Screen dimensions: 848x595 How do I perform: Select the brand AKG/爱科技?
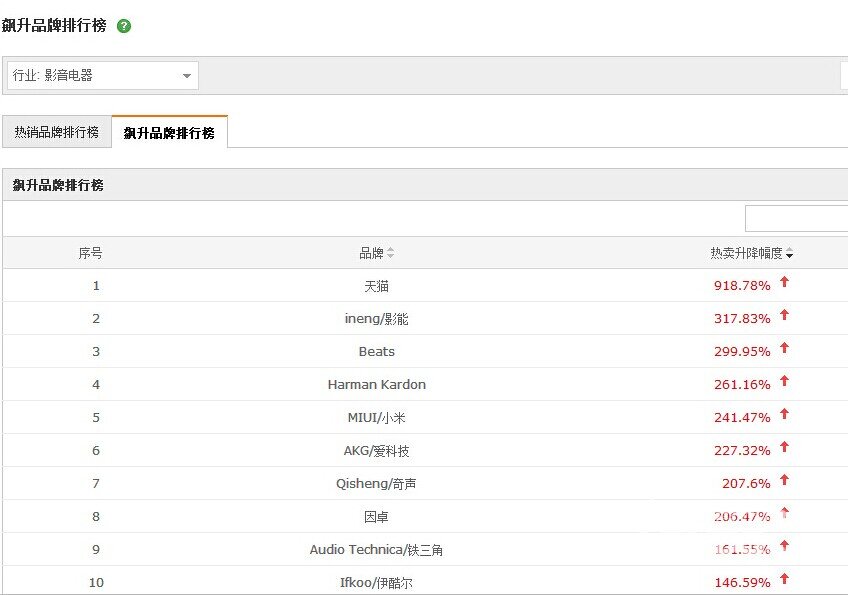coord(376,451)
